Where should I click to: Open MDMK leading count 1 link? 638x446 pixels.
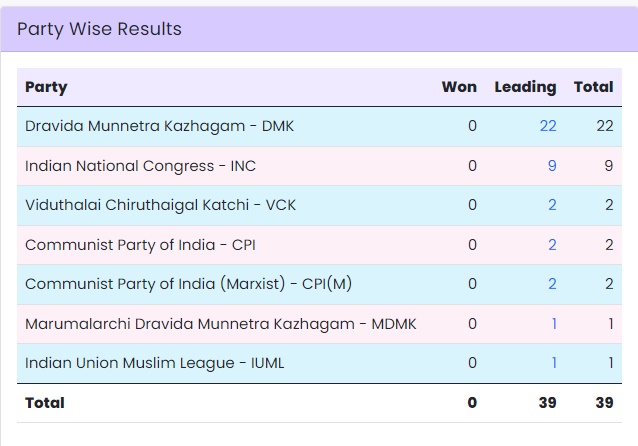(x=553, y=324)
